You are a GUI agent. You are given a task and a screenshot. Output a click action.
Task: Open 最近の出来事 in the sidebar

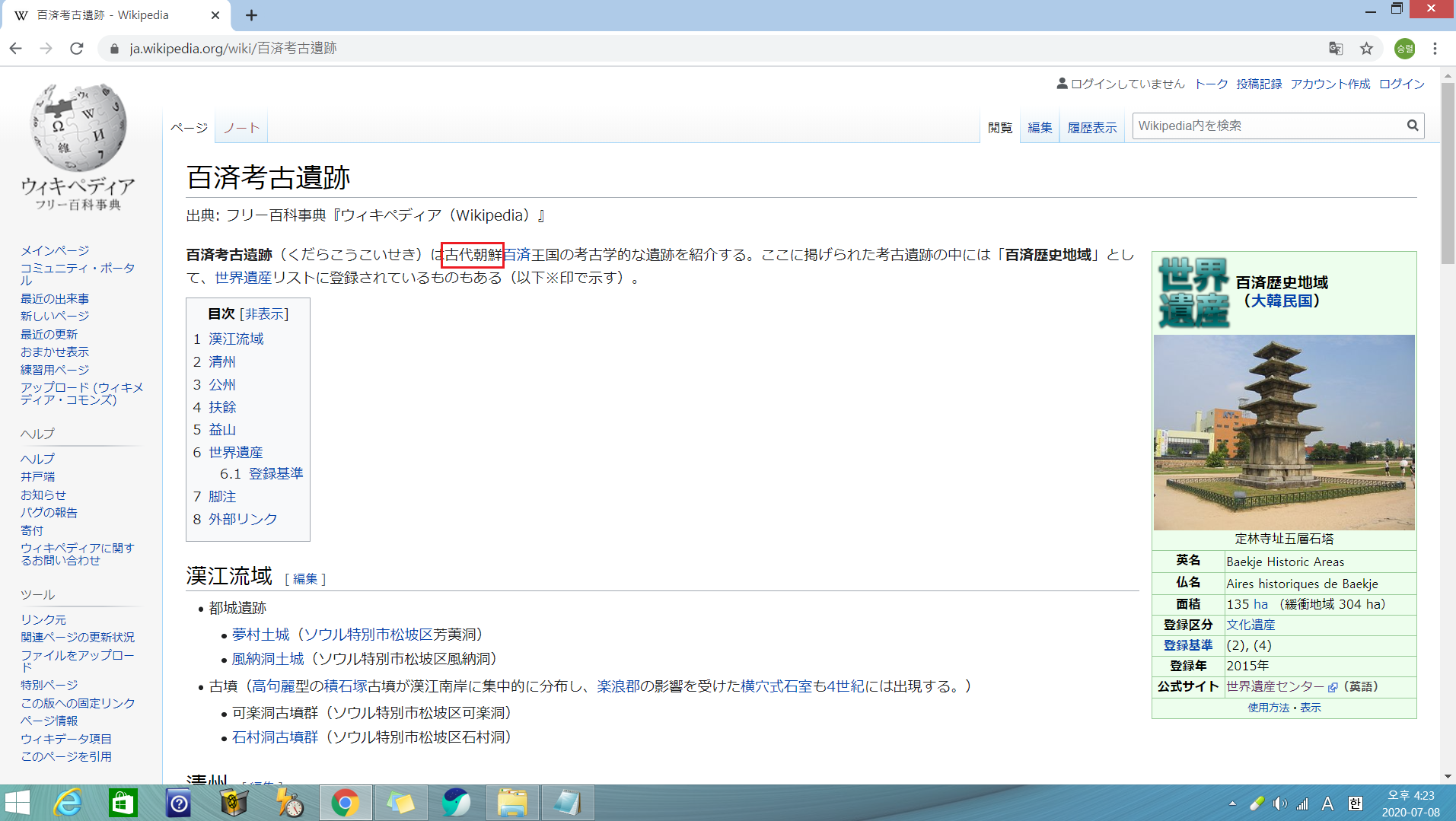pos(55,298)
